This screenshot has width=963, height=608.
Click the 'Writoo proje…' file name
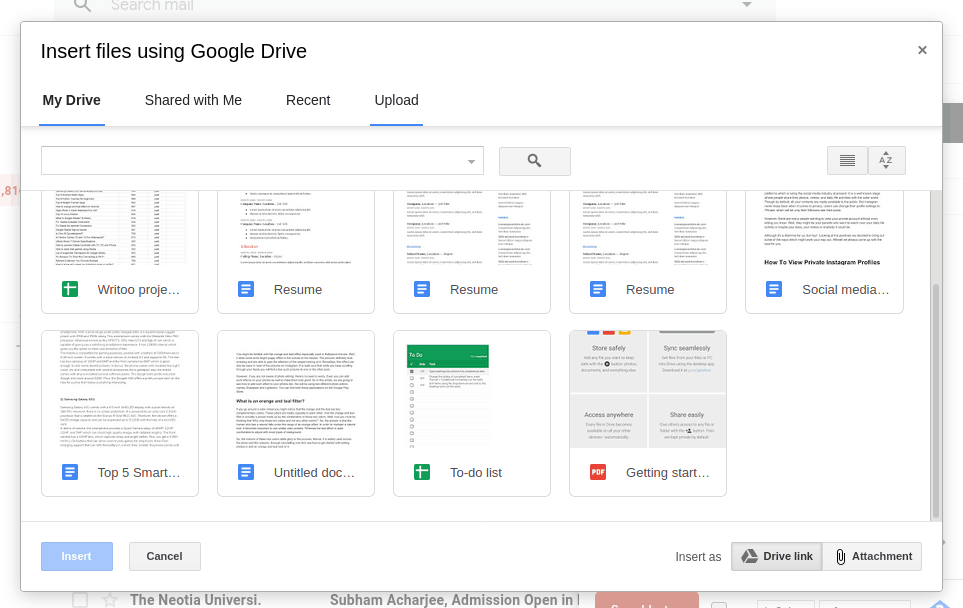coord(139,290)
